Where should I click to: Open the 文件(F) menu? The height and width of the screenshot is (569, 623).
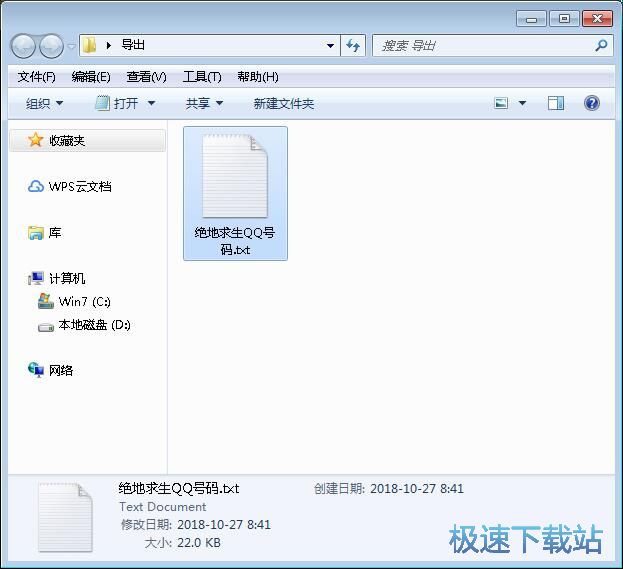37,76
